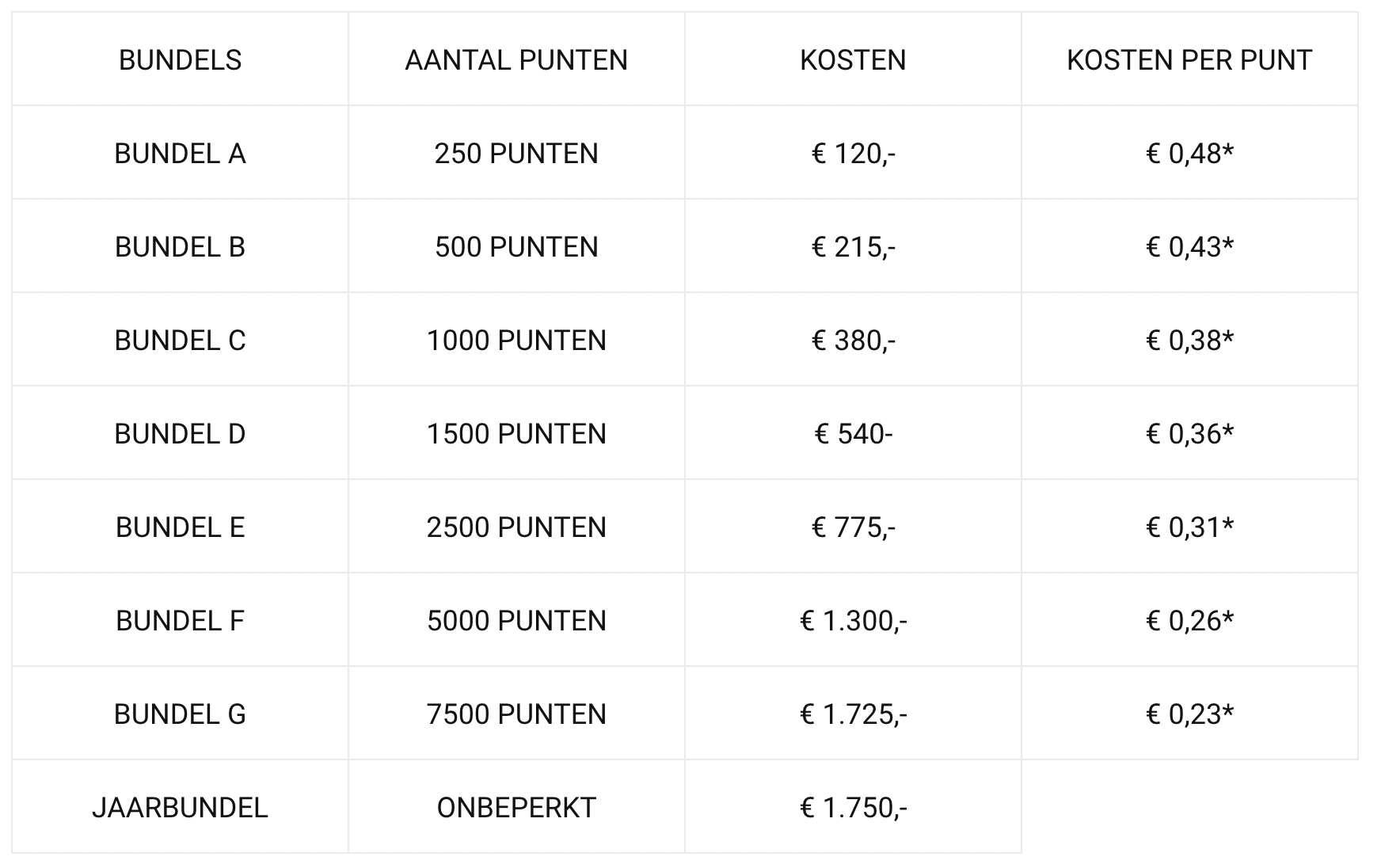Click the BUNDEL D label
Screen dimensions: 1381x868
pyautogui.click(x=180, y=433)
